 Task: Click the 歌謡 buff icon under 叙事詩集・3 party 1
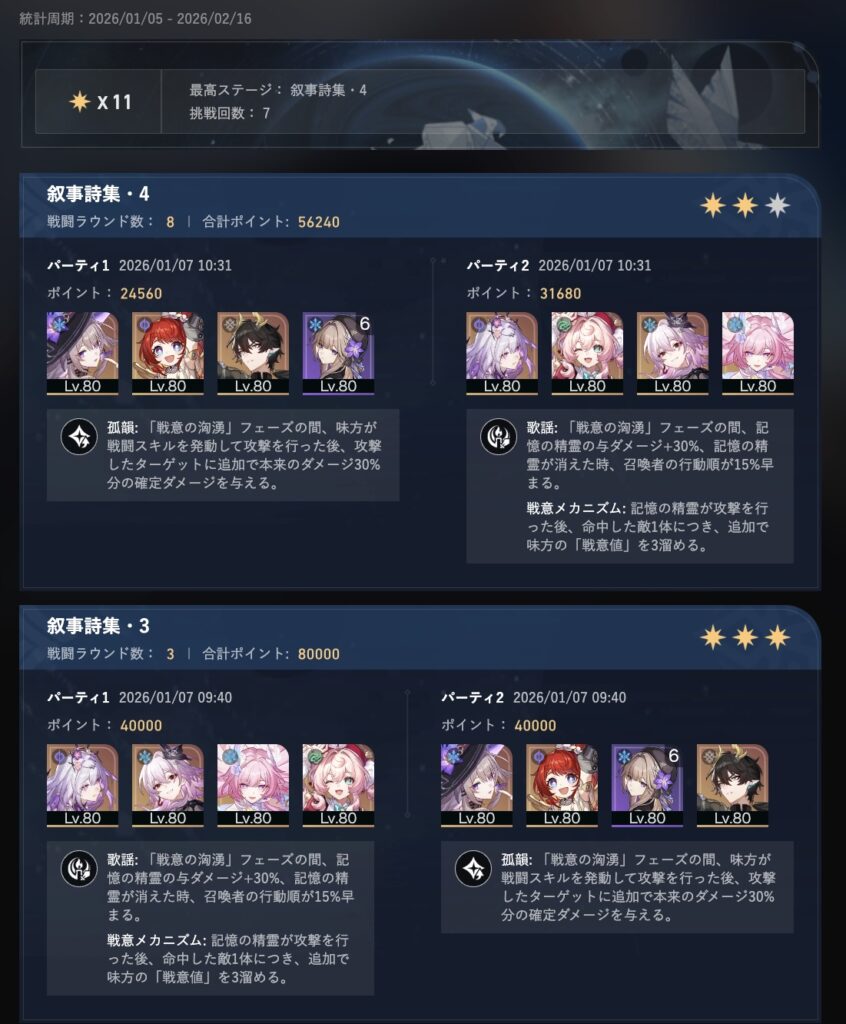pos(79,869)
